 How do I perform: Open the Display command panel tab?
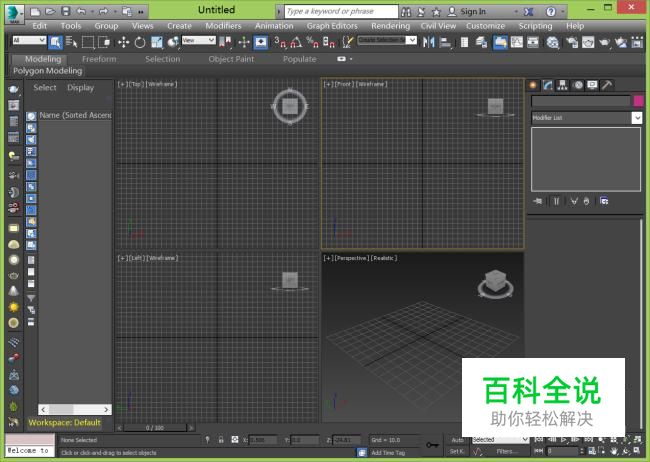tap(592, 85)
